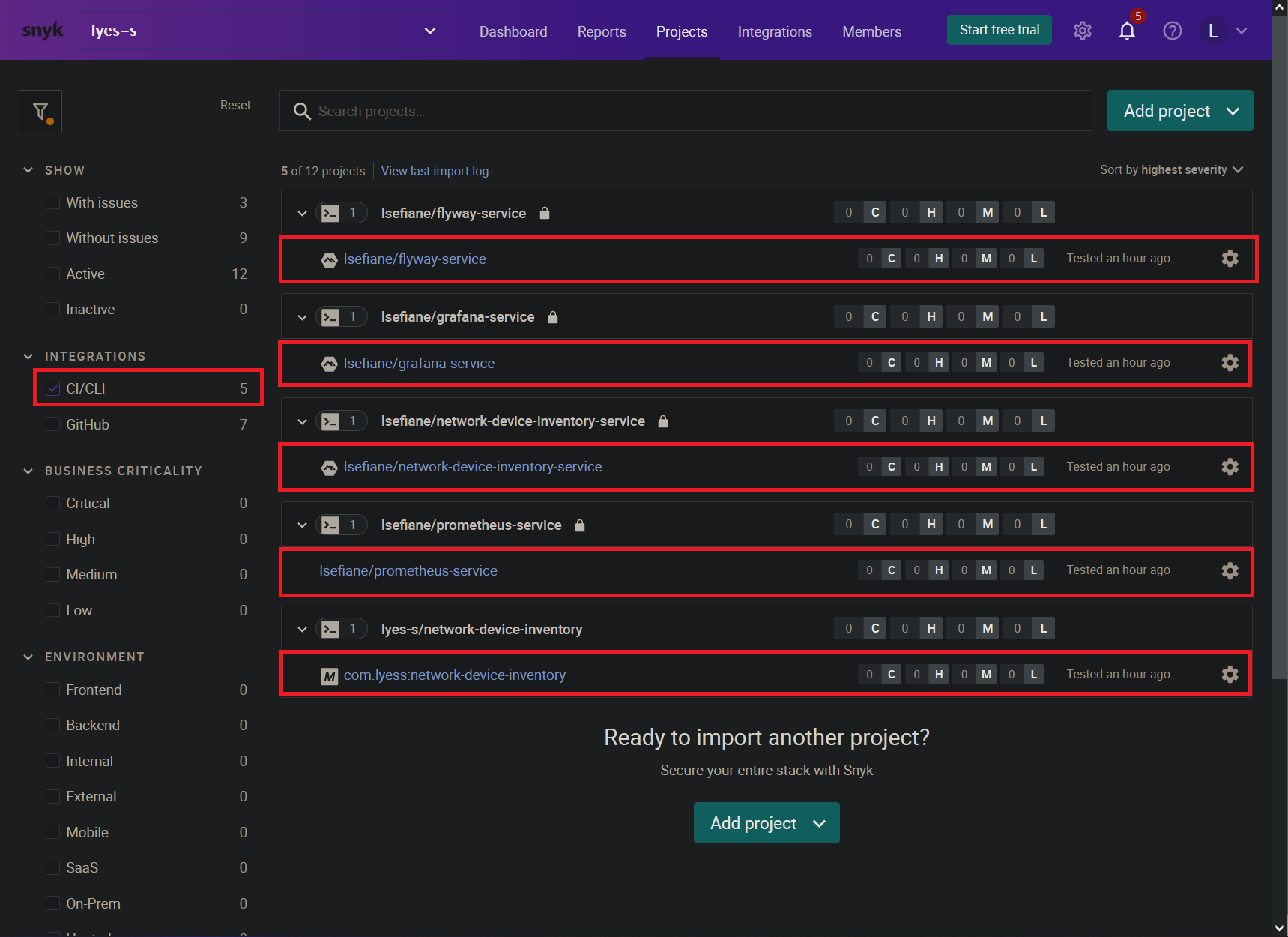Open the Integrations tab
The width and height of the screenshot is (1288, 937).
tap(775, 31)
